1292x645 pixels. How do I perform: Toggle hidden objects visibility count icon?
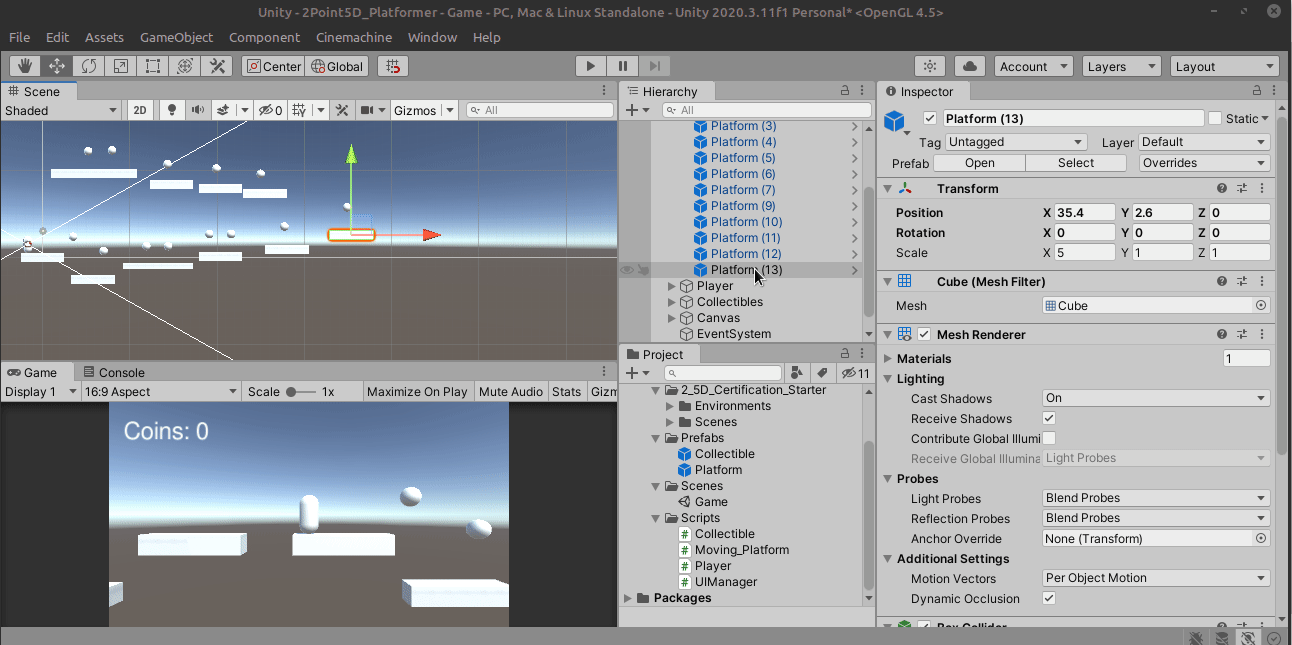coord(270,110)
